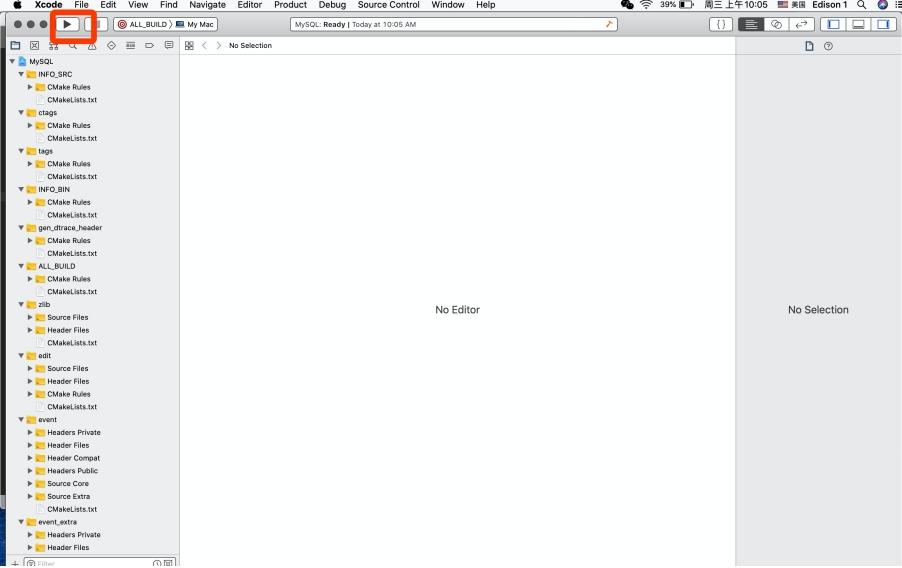
Task: Open Spotlight search in menu bar
Action: tap(861, 5)
